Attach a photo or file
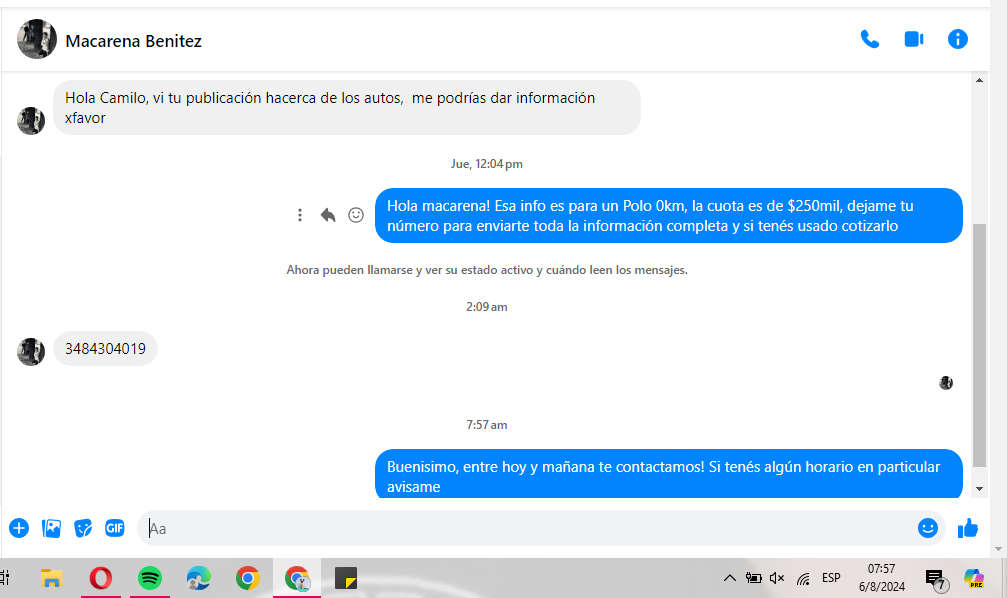Viewport: 1007px width, 598px height. (51, 528)
